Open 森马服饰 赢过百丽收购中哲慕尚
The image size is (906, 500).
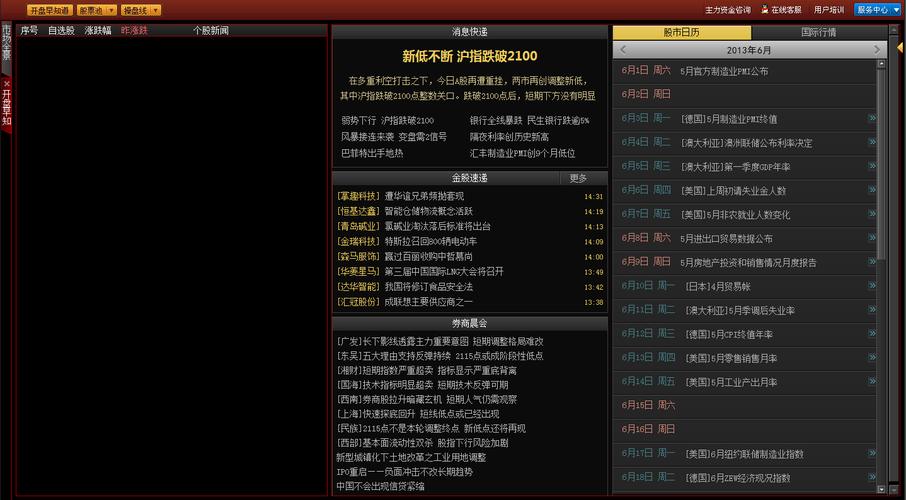405,257
